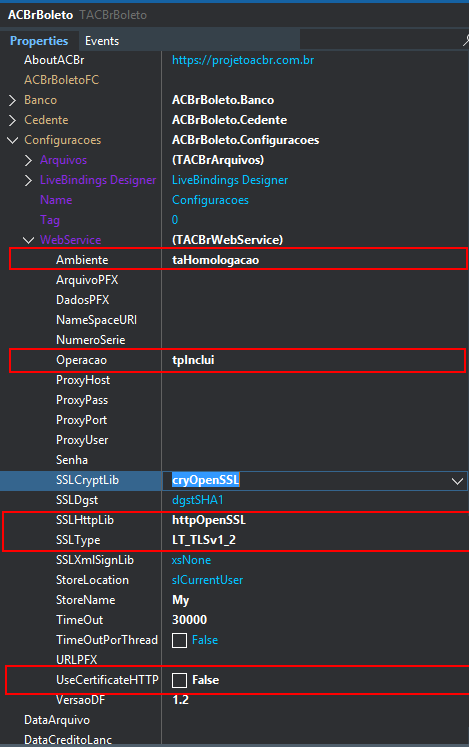Click the taHomologacao value

(215, 260)
